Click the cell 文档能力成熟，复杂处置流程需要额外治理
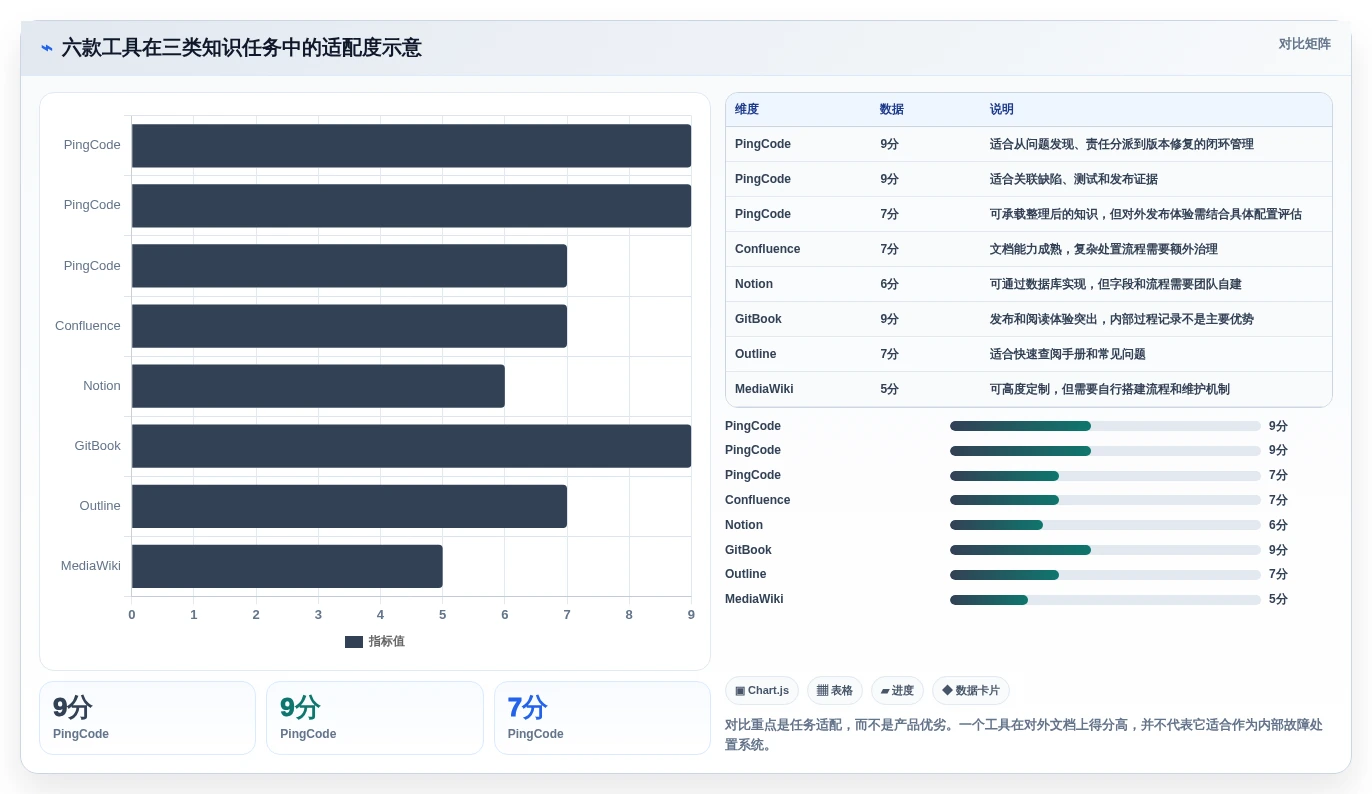 [x=1104, y=249]
